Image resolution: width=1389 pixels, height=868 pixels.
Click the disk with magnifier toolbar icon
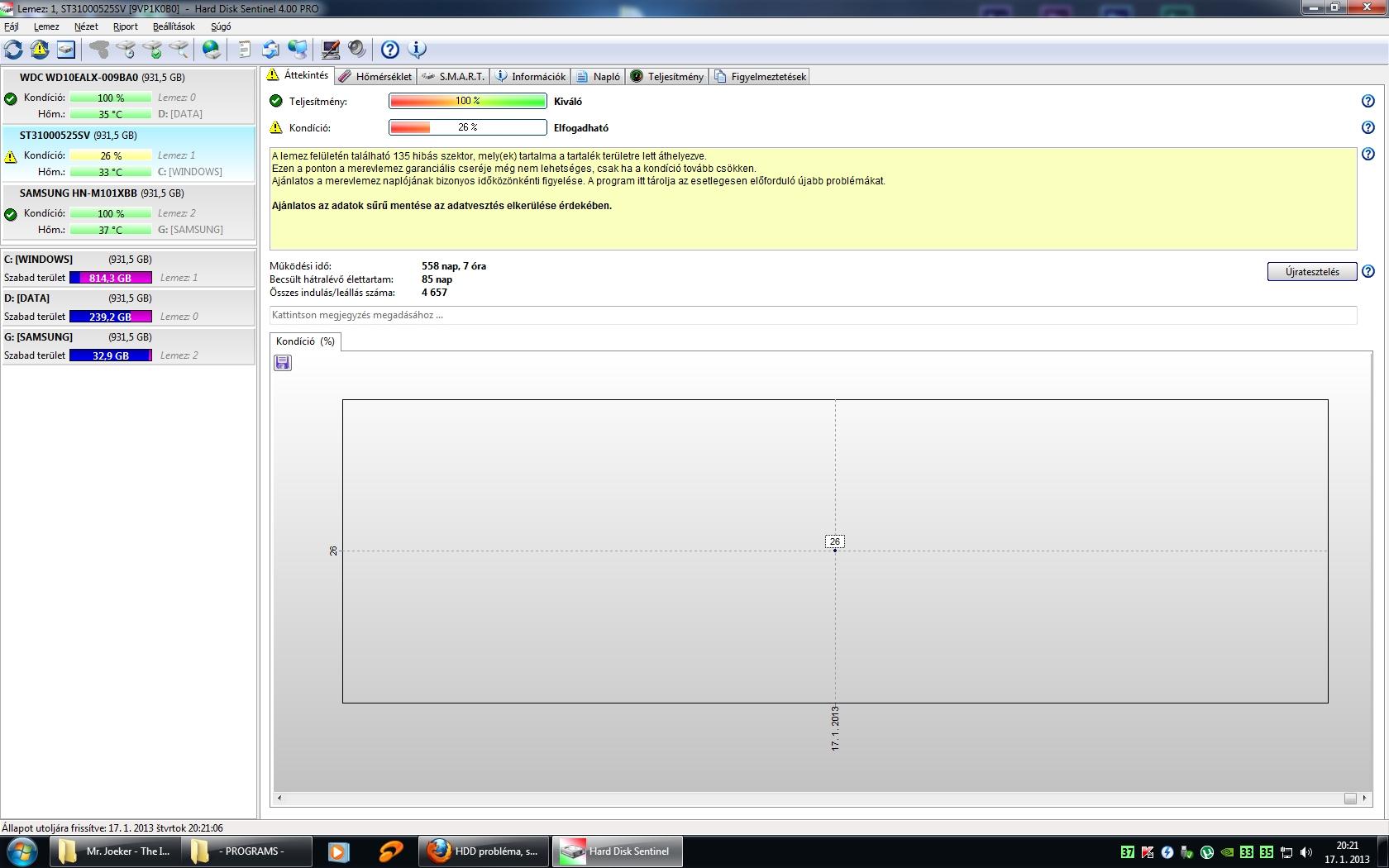pos(179,50)
